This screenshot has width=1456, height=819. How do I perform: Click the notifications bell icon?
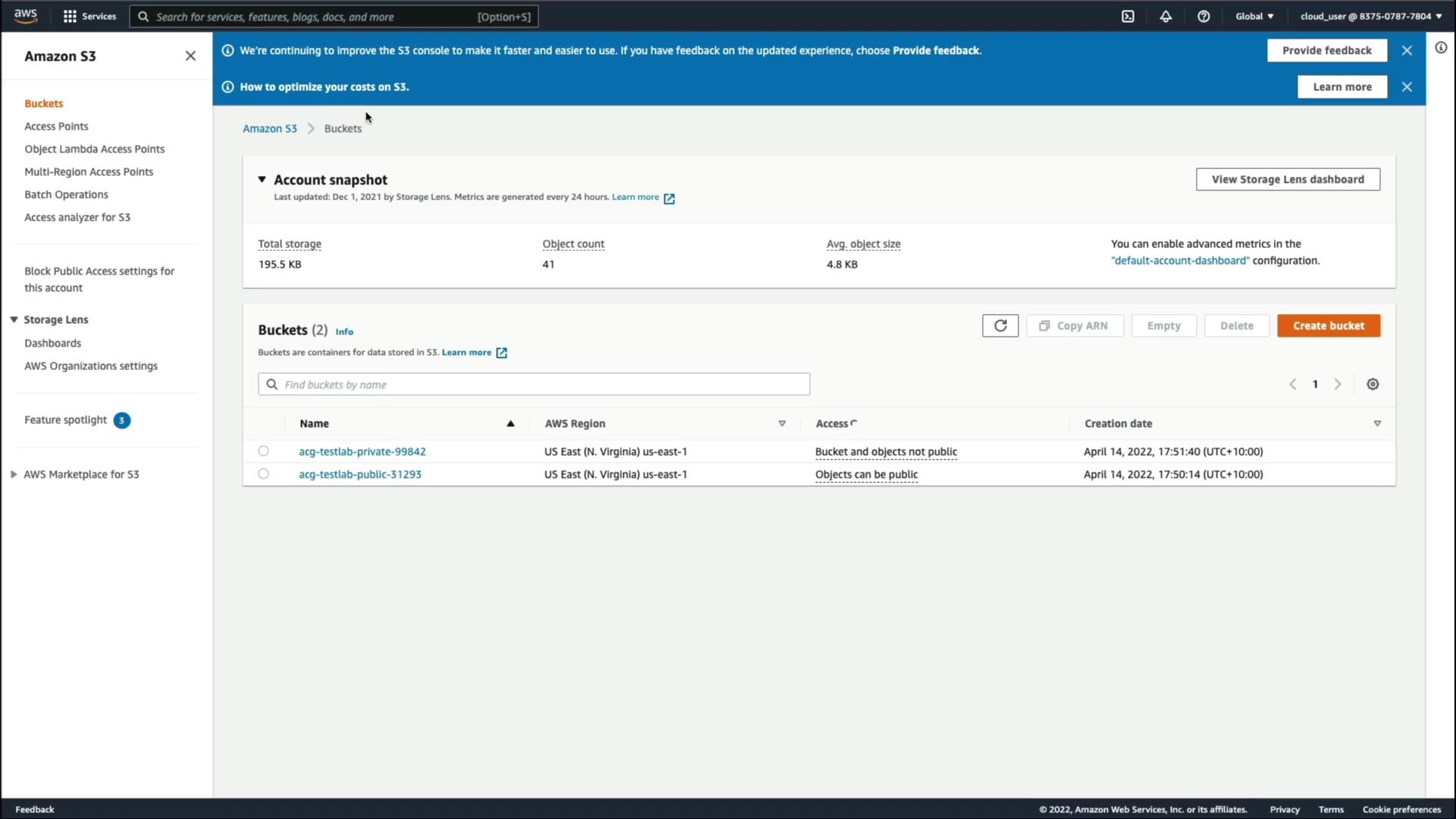tap(1166, 16)
